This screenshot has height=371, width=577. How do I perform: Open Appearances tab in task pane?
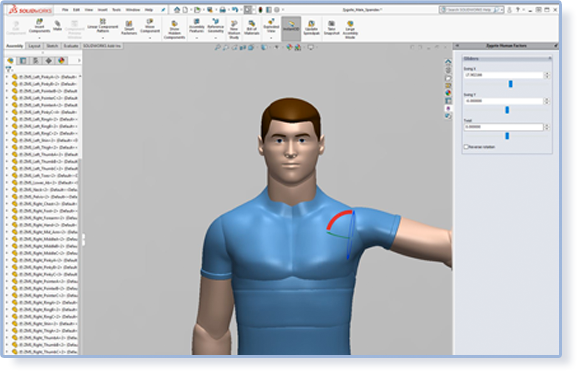(448, 93)
